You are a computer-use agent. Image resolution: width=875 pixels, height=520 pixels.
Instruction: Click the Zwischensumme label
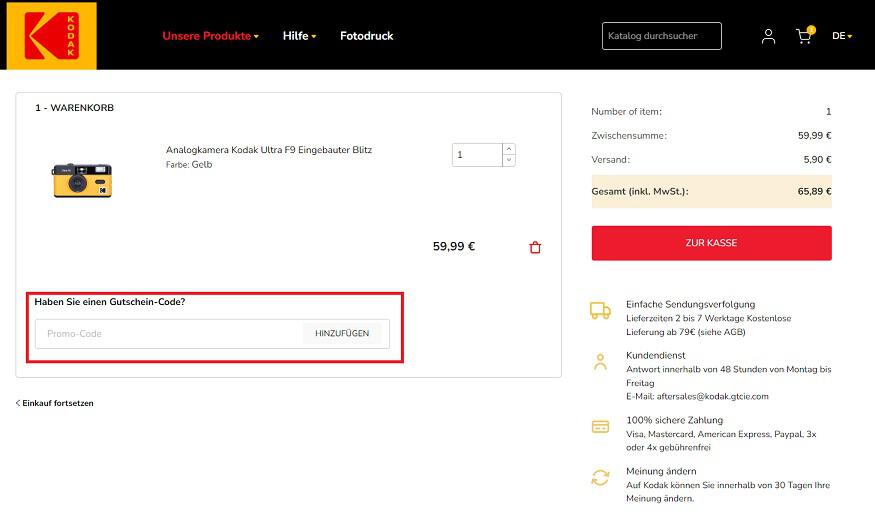pos(629,136)
